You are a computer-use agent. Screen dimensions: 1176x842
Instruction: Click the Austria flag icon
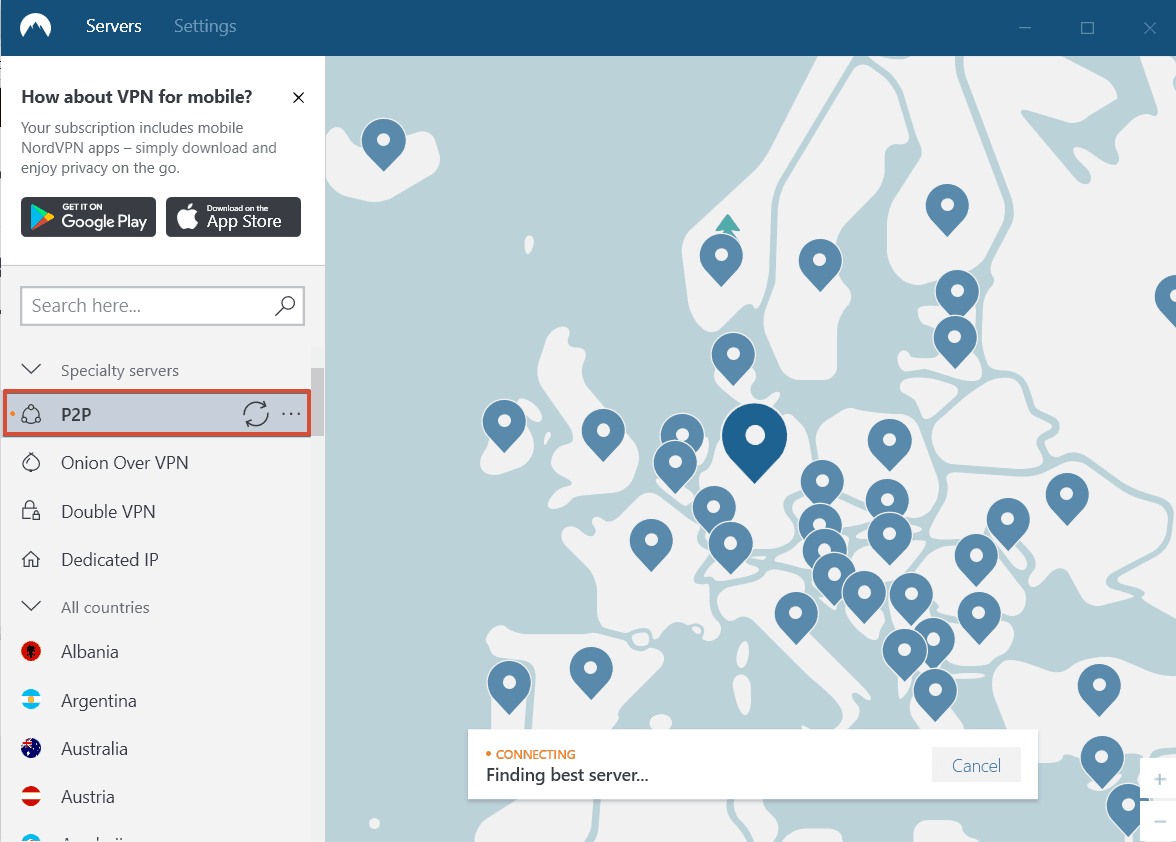tap(31, 796)
